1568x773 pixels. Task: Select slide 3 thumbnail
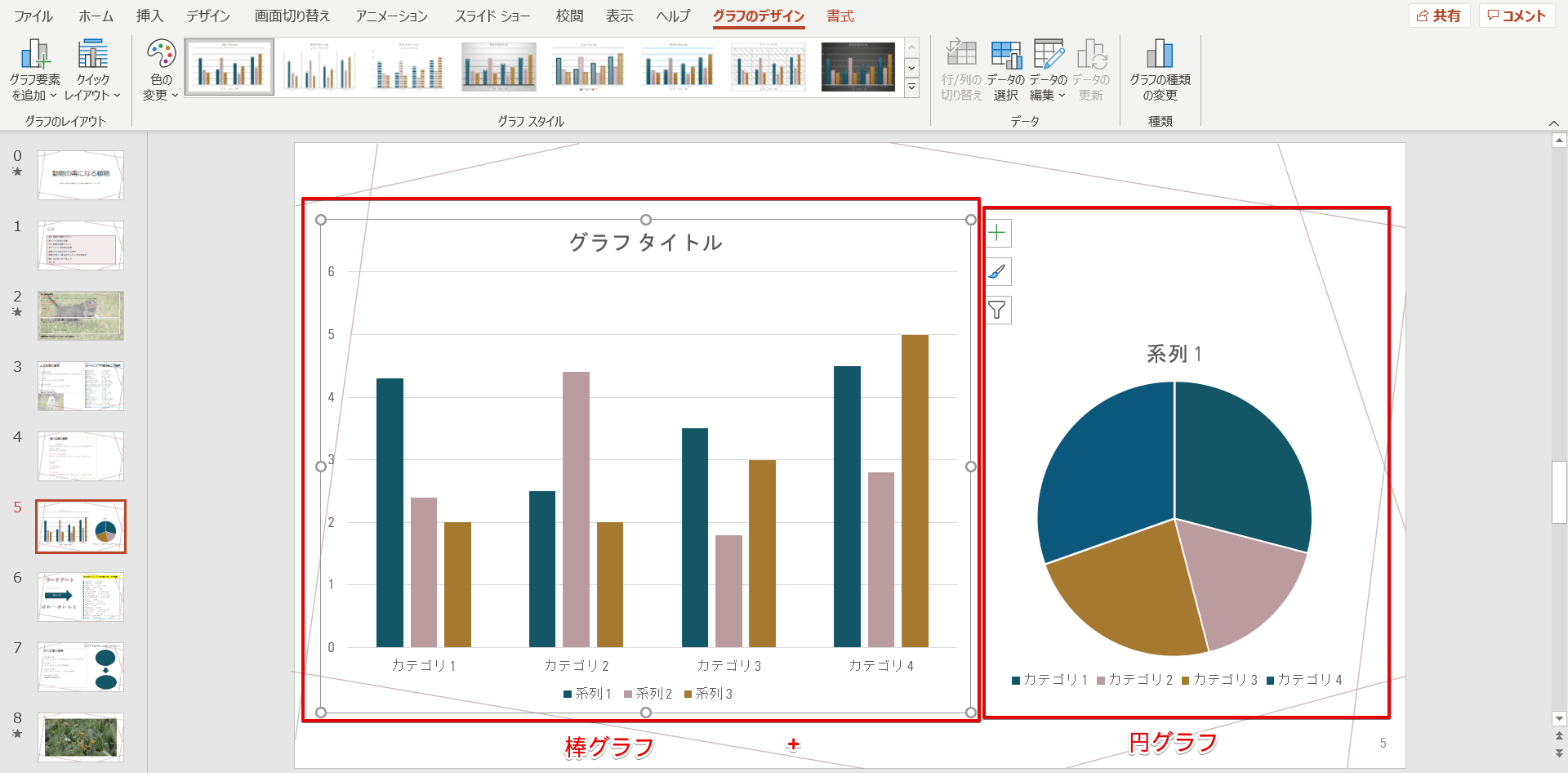click(x=81, y=386)
